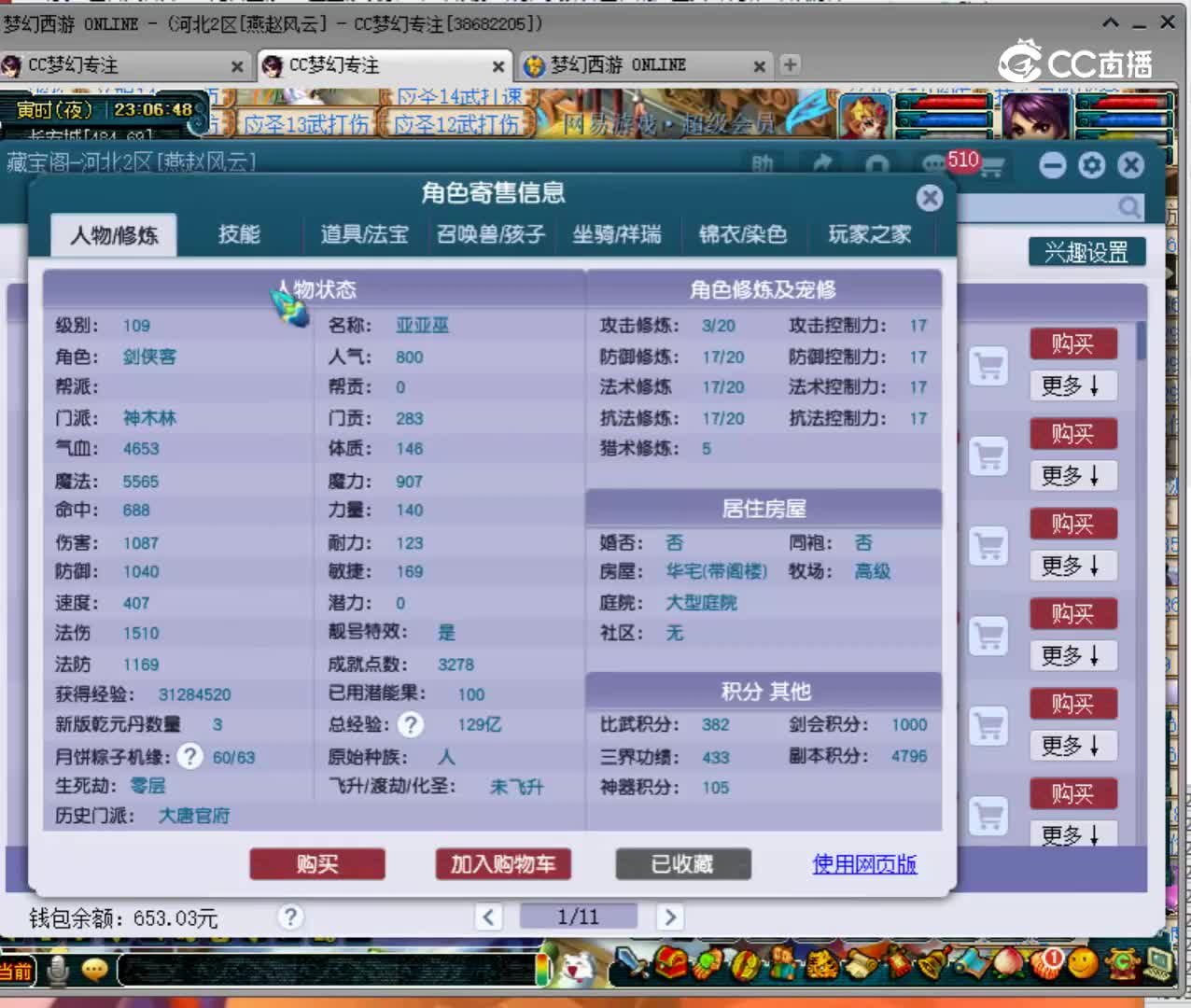Click 购买 button on third listing row

[1073, 524]
